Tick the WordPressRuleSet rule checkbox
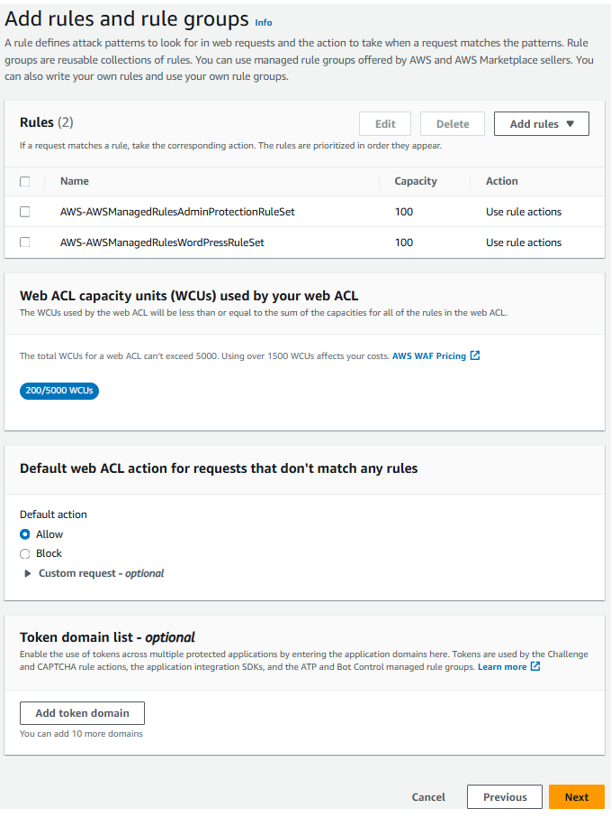This screenshot has width=612, height=818. (25, 242)
